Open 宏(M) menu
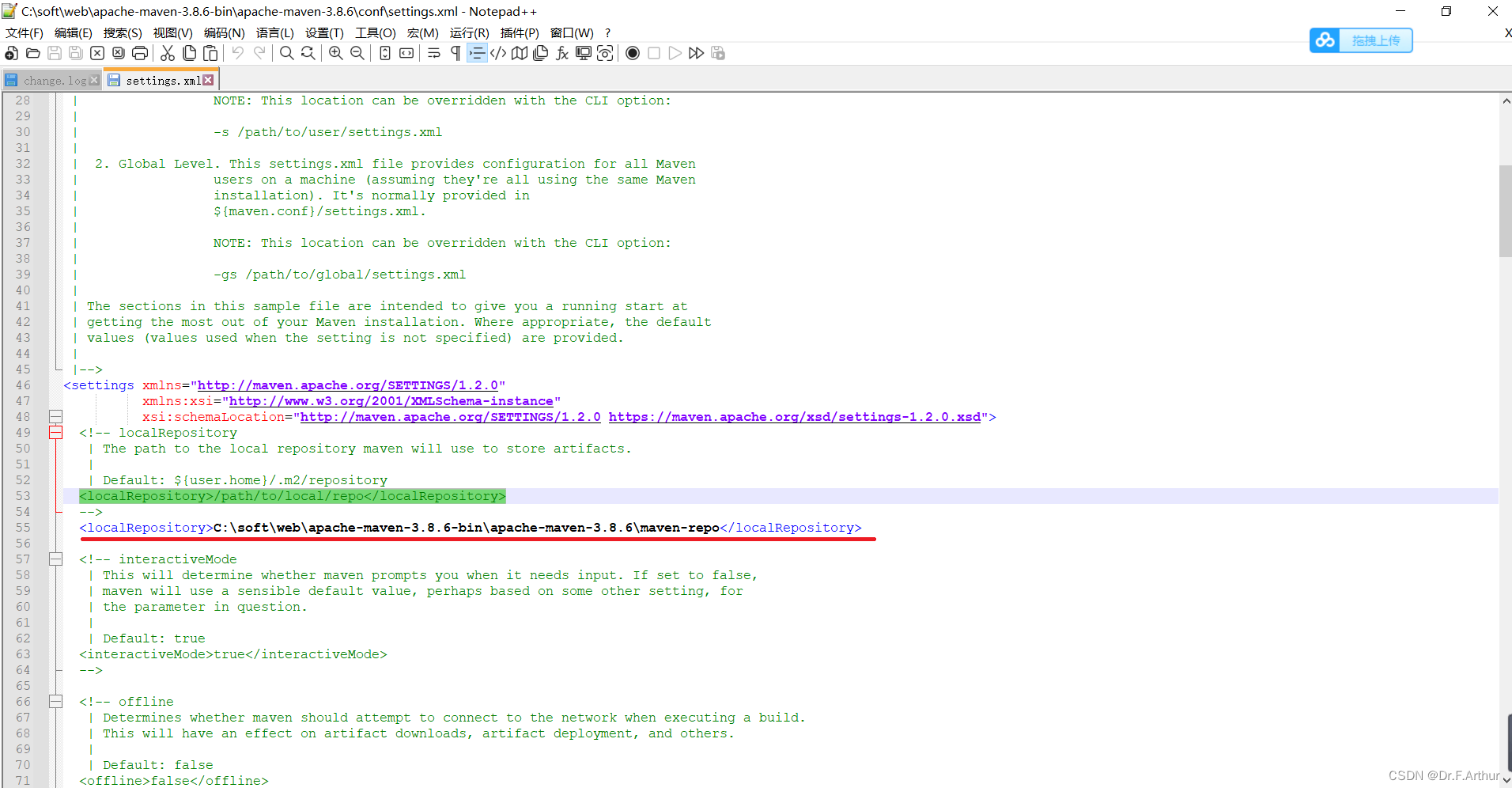The height and width of the screenshot is (788, 1512). point(423,32)
